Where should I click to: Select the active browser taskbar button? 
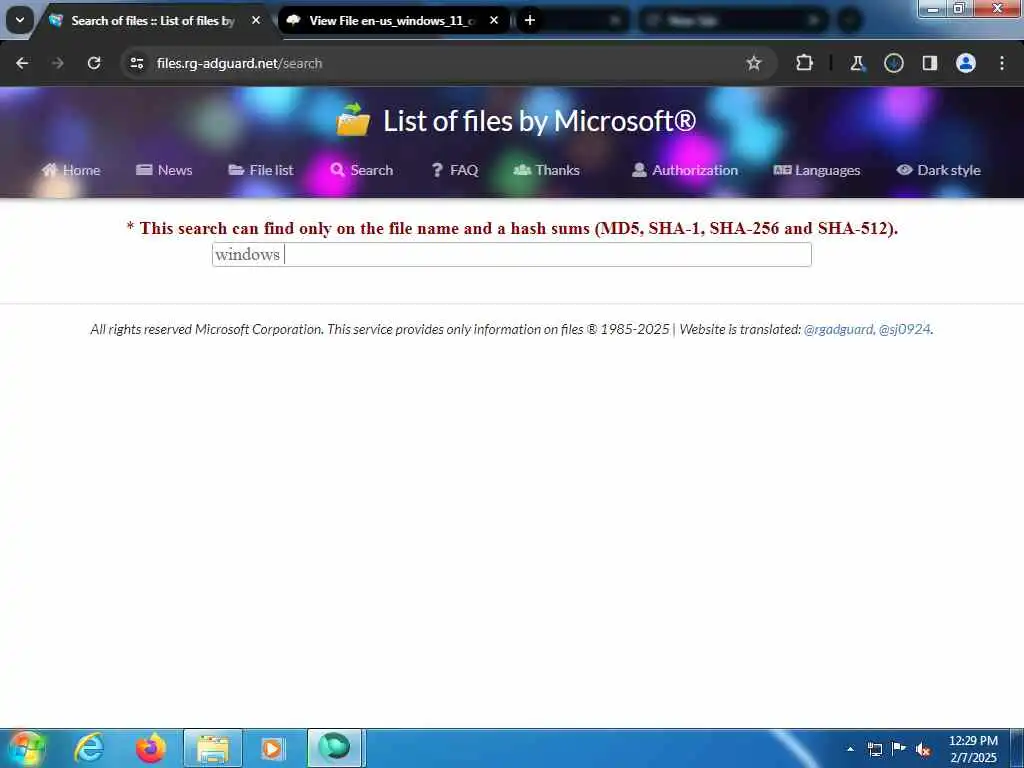click(334, 748)
